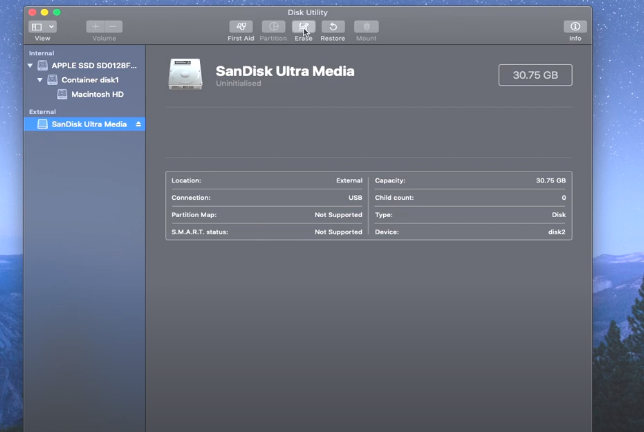Minimize the Disk Utility window

click(44, 12)
